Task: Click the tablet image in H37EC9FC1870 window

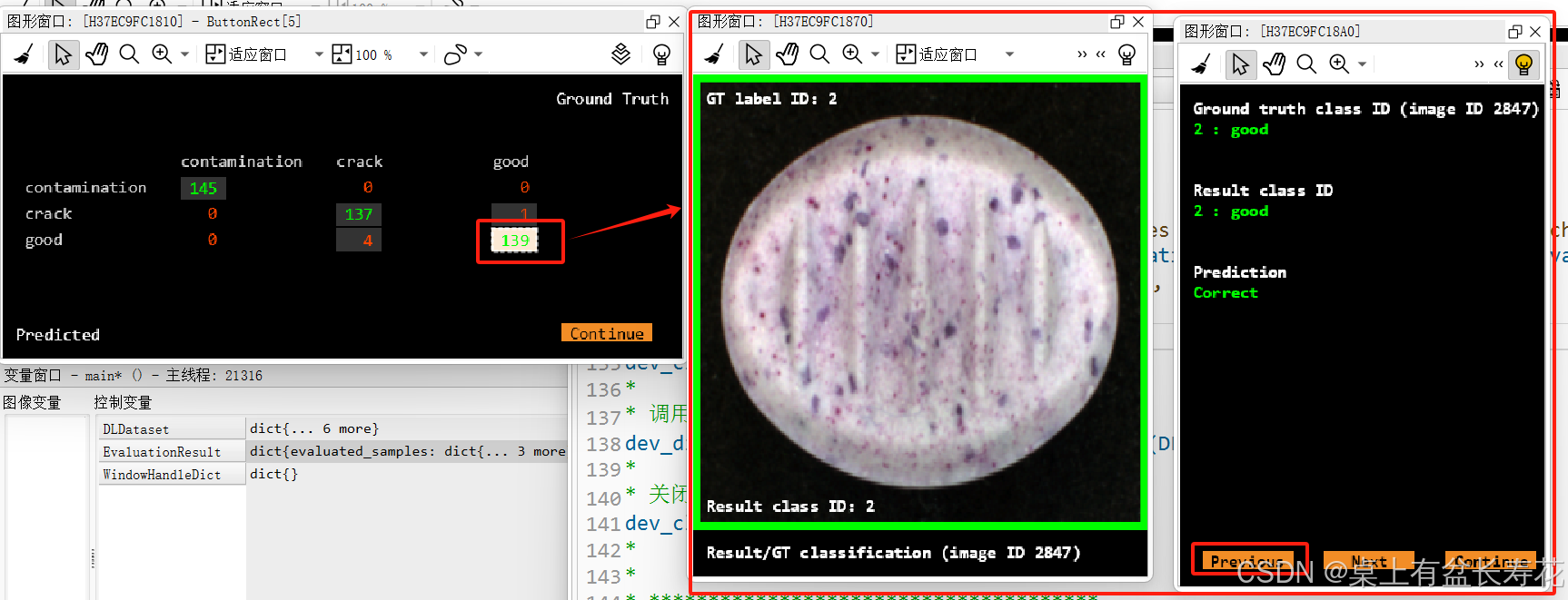Action: (x=918, y=301)
